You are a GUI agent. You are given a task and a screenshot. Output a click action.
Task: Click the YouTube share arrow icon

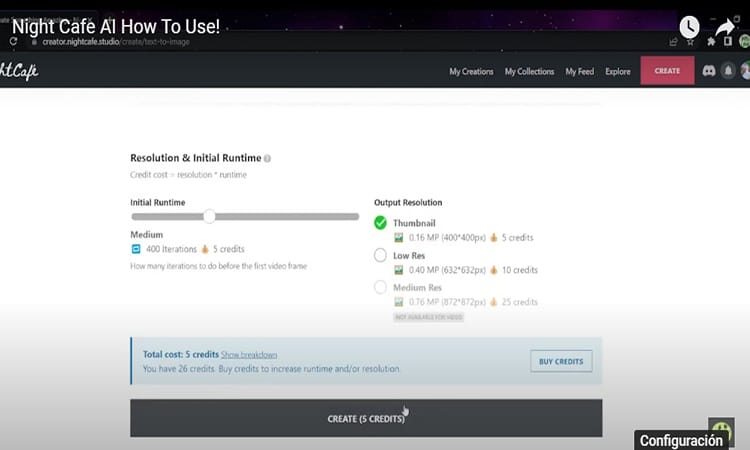(x=725, y=26)
